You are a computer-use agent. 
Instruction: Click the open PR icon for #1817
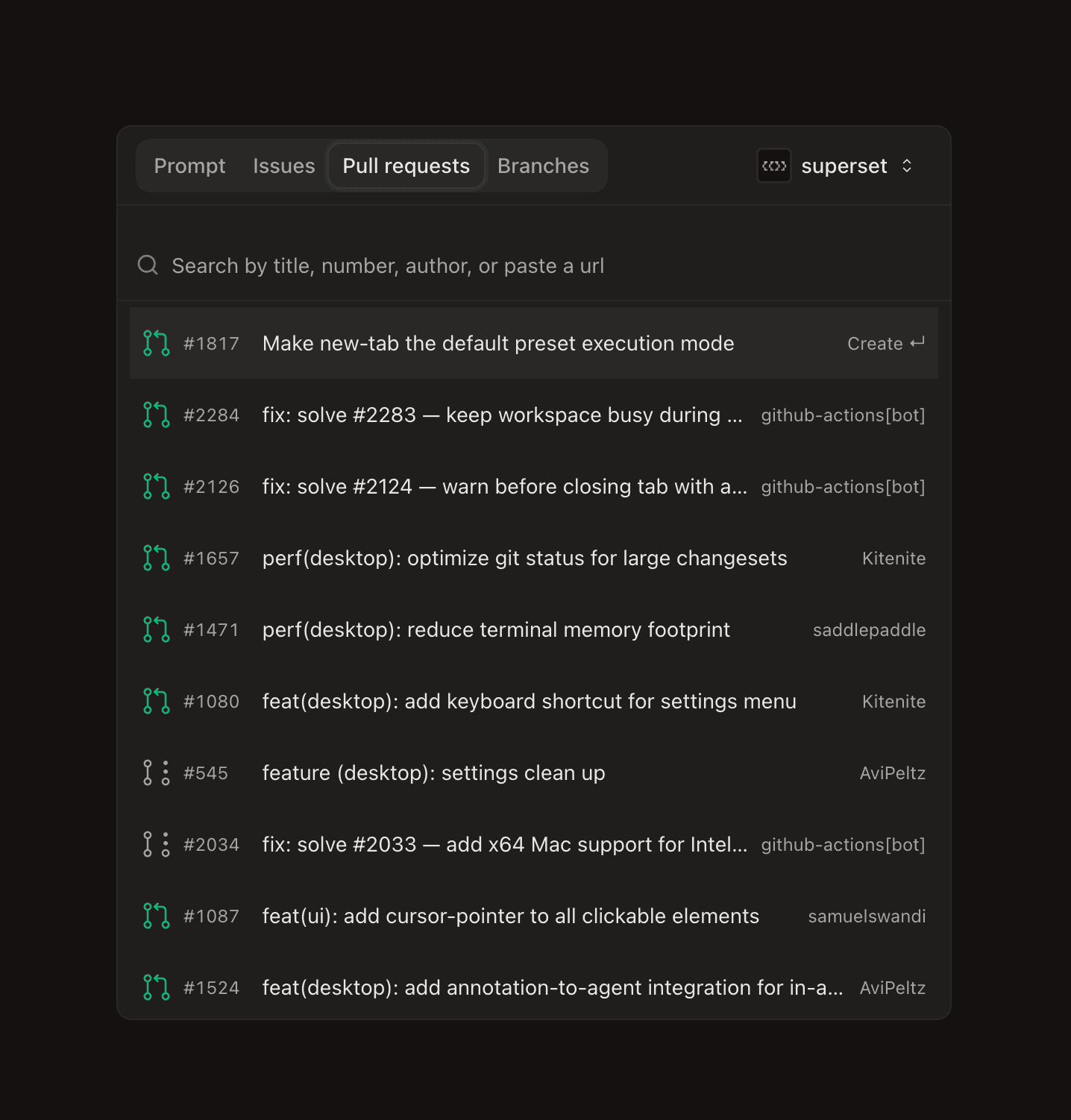[x=156, y=343]
